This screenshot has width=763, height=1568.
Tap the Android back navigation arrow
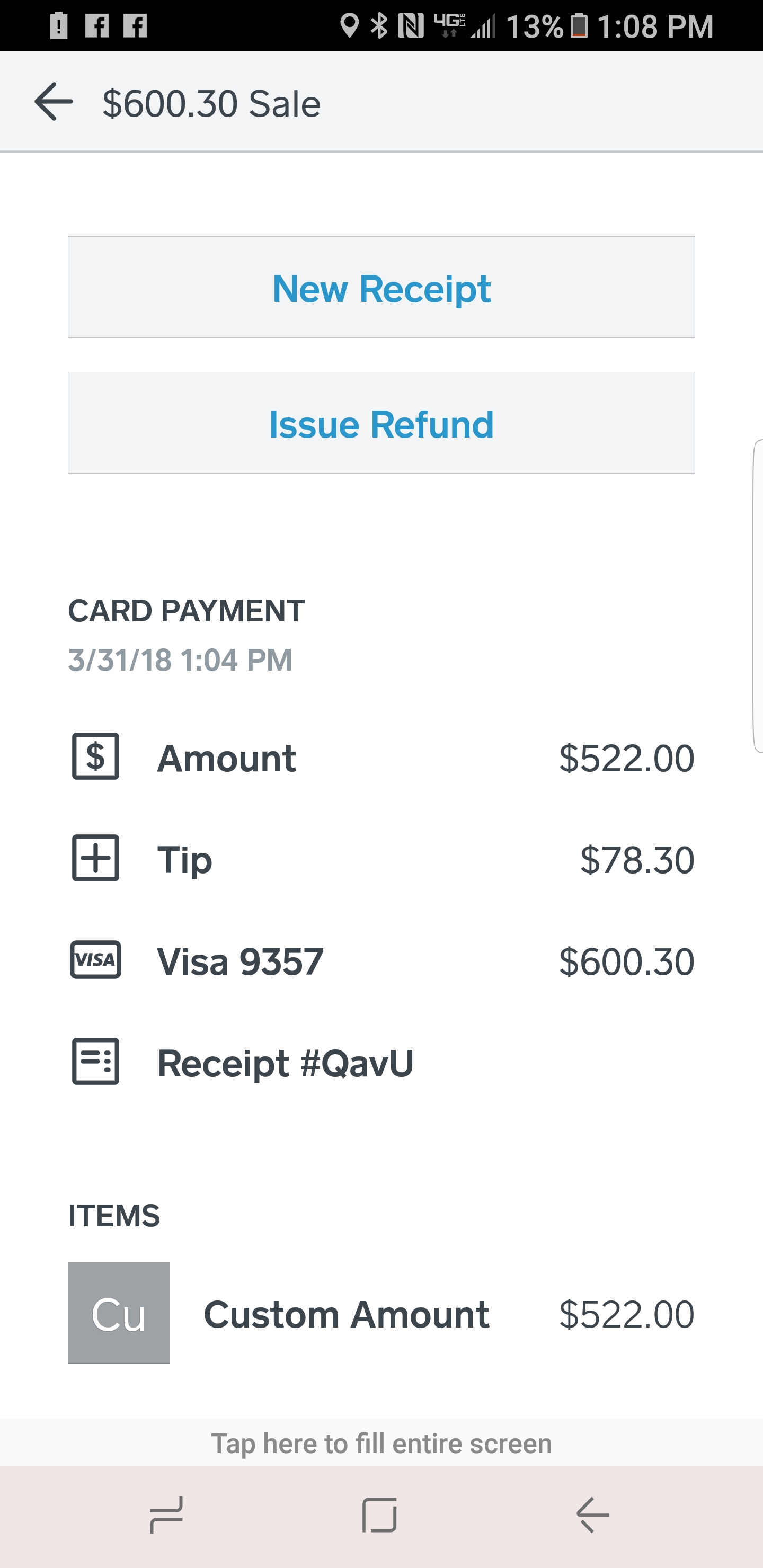(x=592, y=1516)
